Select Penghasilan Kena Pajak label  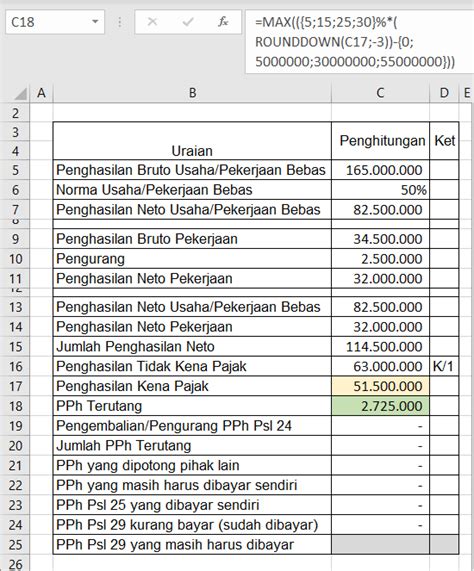pyautogui.click(x=192, y=386)
